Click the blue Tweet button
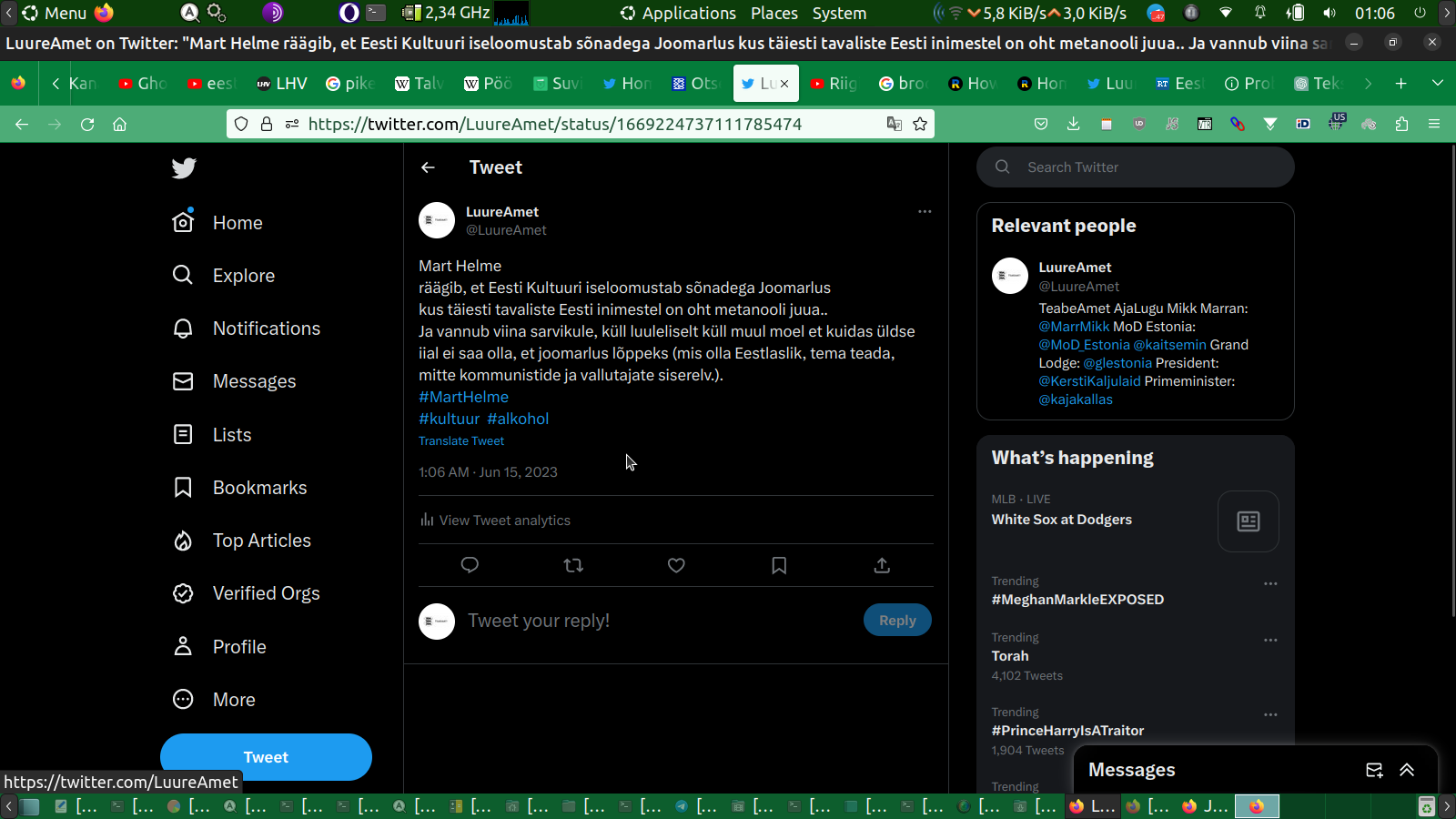This screenshot has height=819, width=1456. point(266,757)
